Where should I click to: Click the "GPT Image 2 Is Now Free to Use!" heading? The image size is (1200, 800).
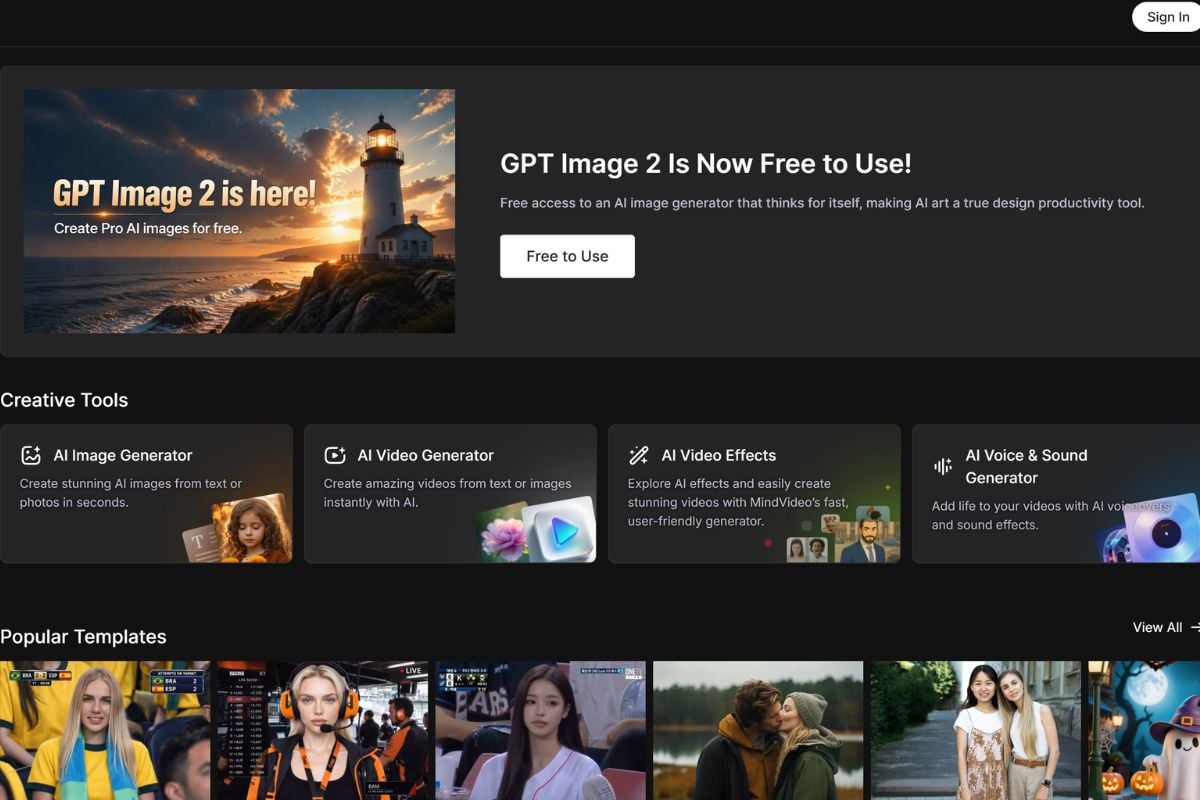click(x=706, y=164)
